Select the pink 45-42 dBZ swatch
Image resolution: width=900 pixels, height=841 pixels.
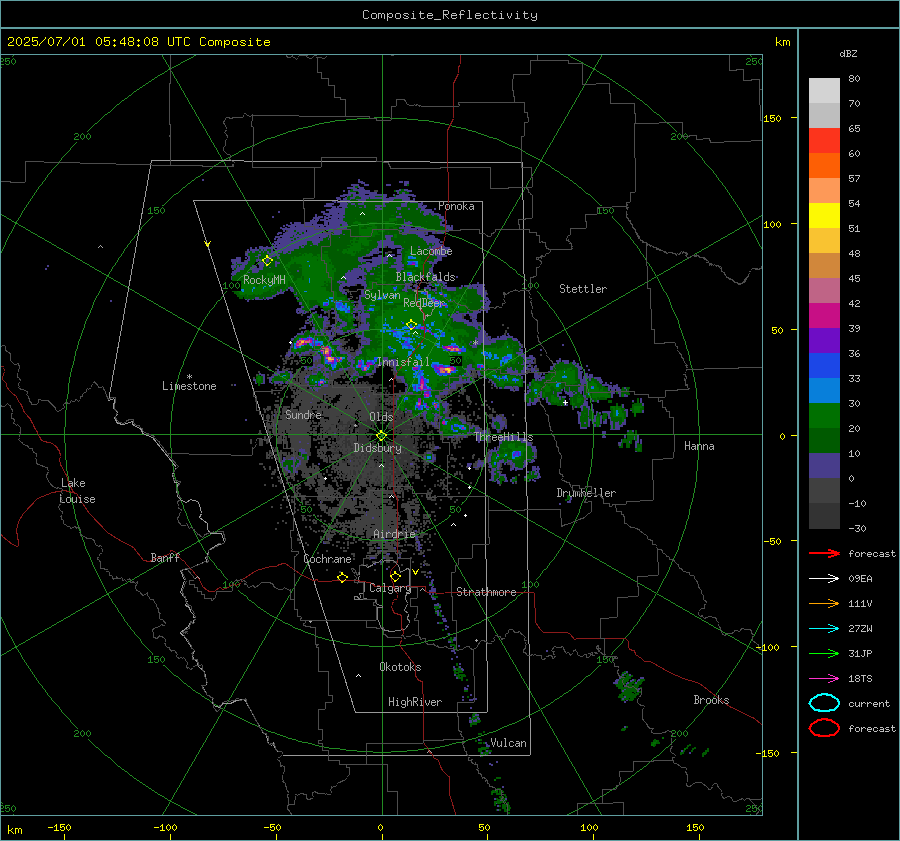click(824, 291)
